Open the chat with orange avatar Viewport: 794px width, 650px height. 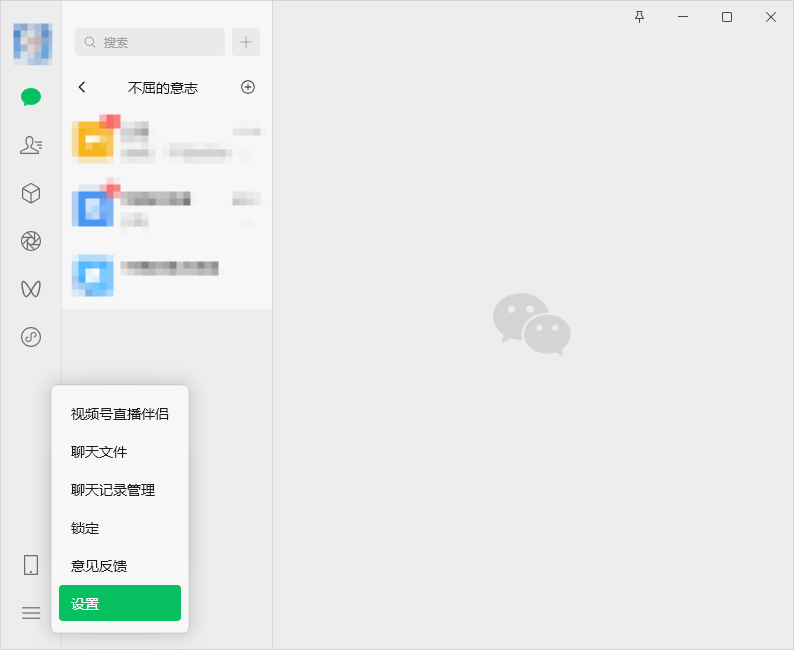click(167, 140)
